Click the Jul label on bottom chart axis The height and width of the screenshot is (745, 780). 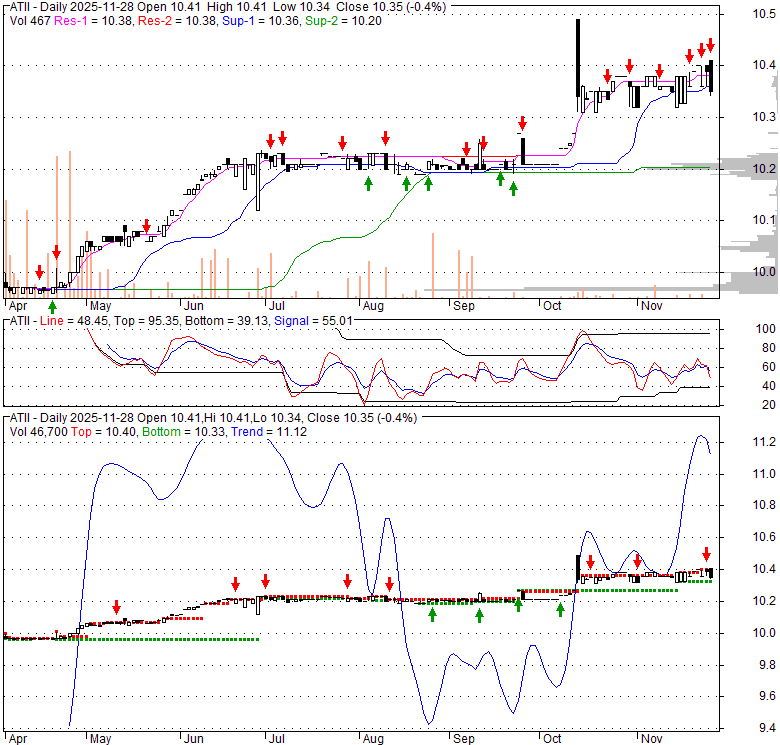(275, 738)
